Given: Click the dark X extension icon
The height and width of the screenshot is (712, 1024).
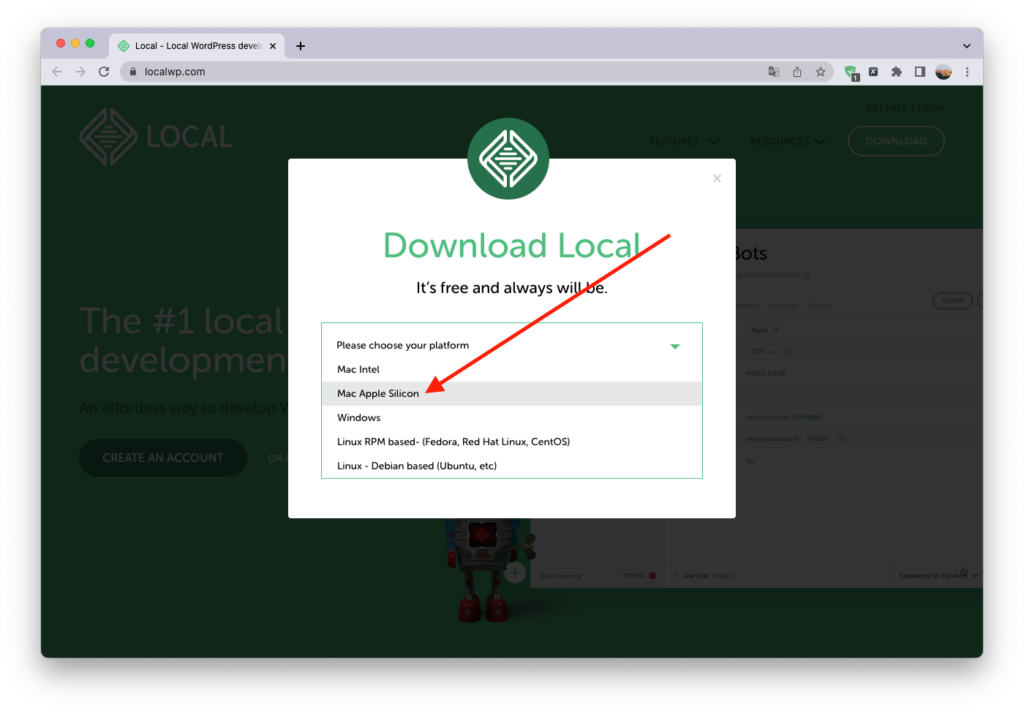Looking at the screenshot, I should (x=873, y=72).
